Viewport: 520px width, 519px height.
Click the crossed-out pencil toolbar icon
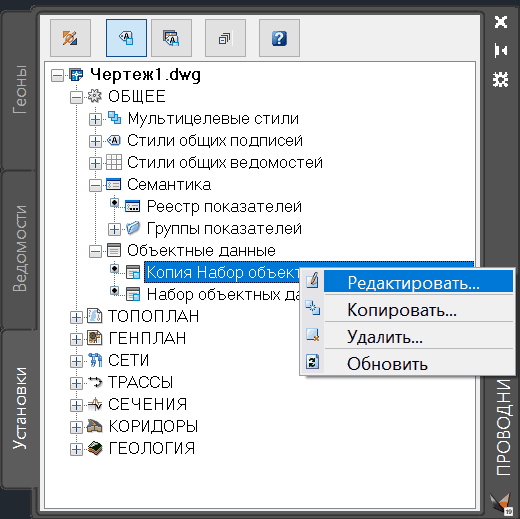pos(70,38)
